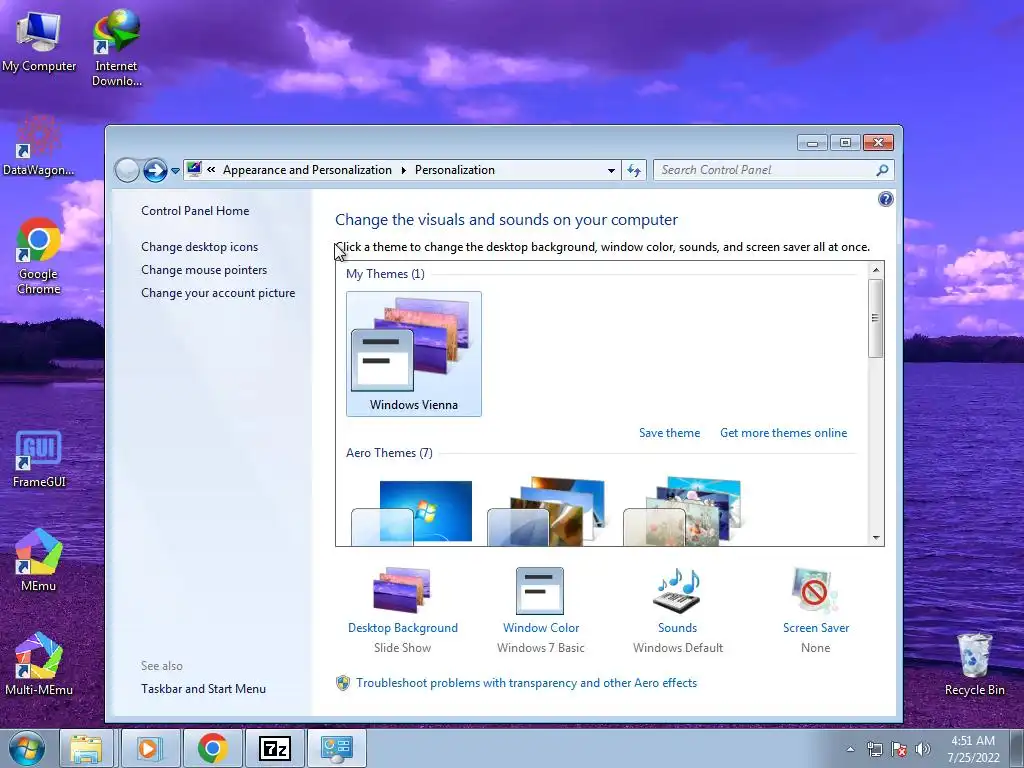Maximize the Personalization window
Image resolution: width=1024 pixels, height=768 pixels.
click(845, 143)
